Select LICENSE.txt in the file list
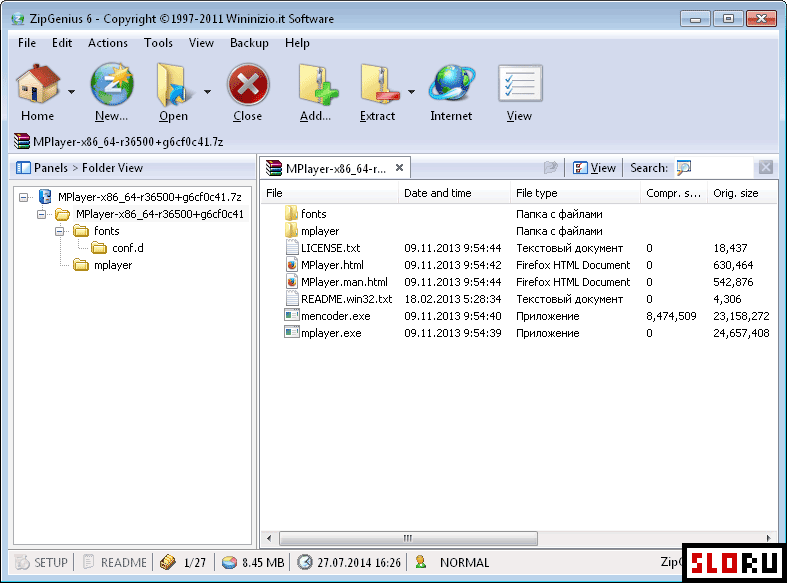787x583 pixels. pyautogui.click(x=330, y=248)
